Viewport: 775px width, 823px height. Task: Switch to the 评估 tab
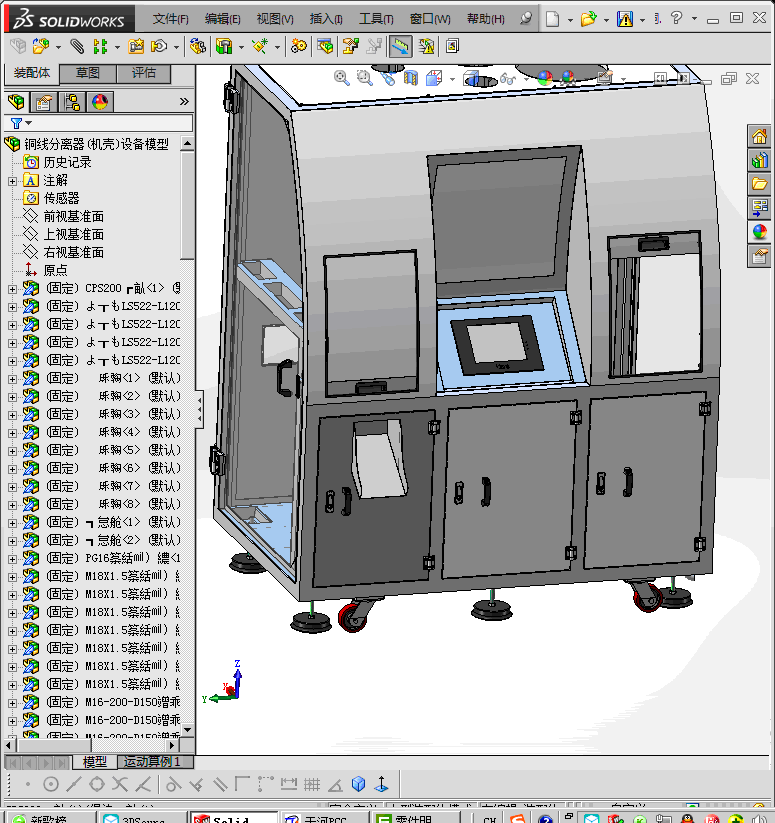tap(143, 73)
